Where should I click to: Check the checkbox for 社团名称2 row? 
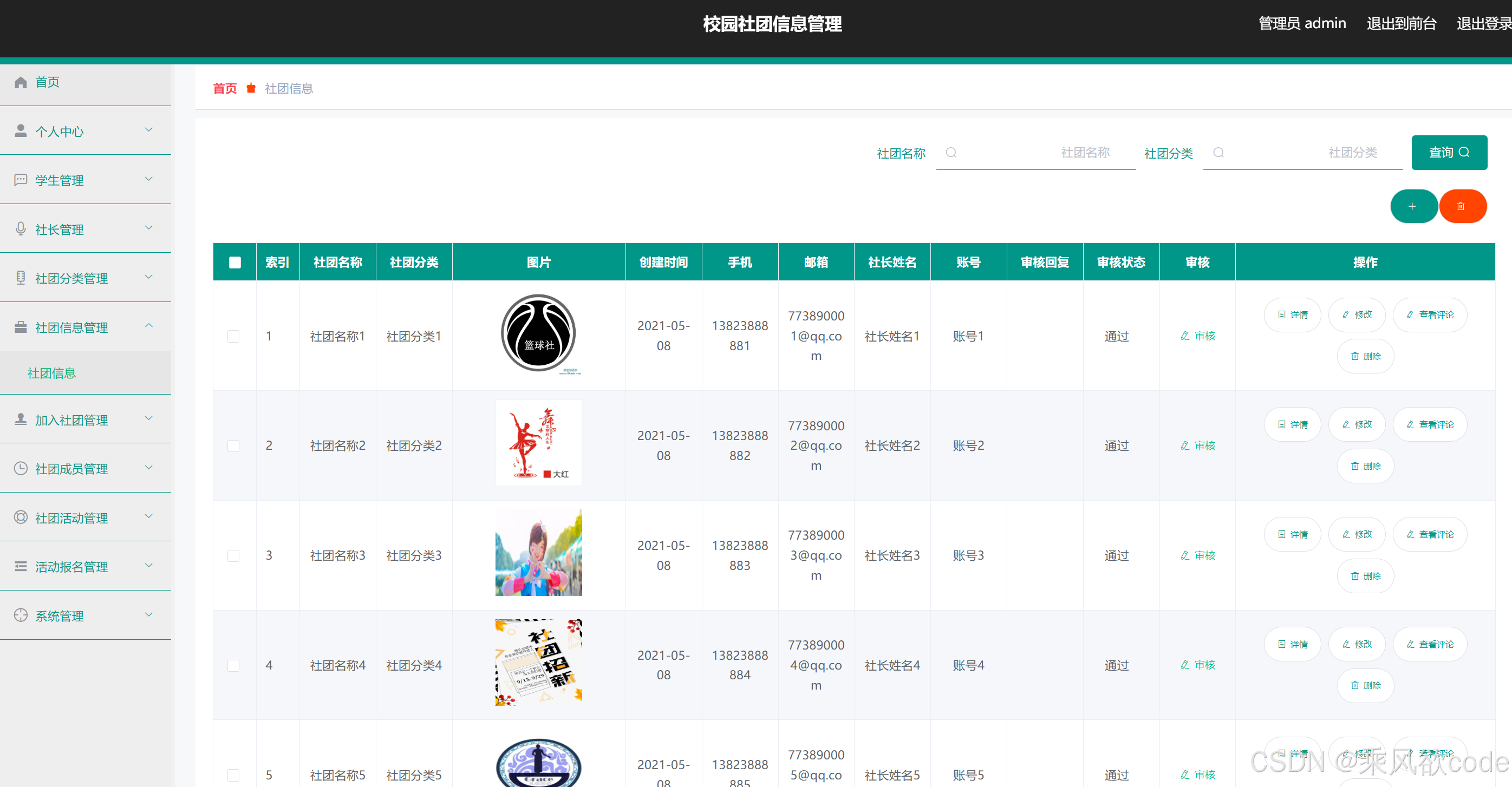click(x=234, y=445)
